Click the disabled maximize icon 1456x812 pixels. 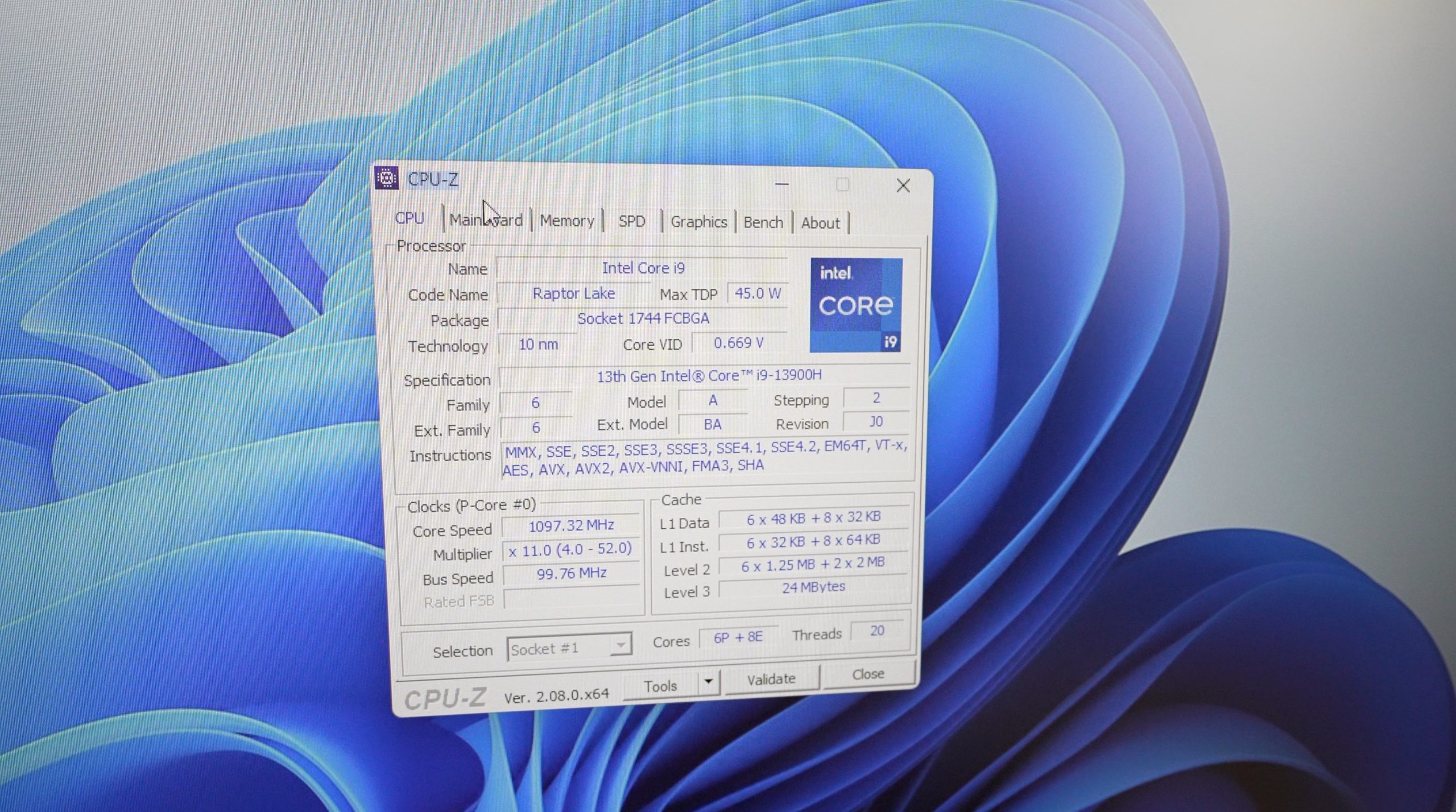[x=842, y=185]
